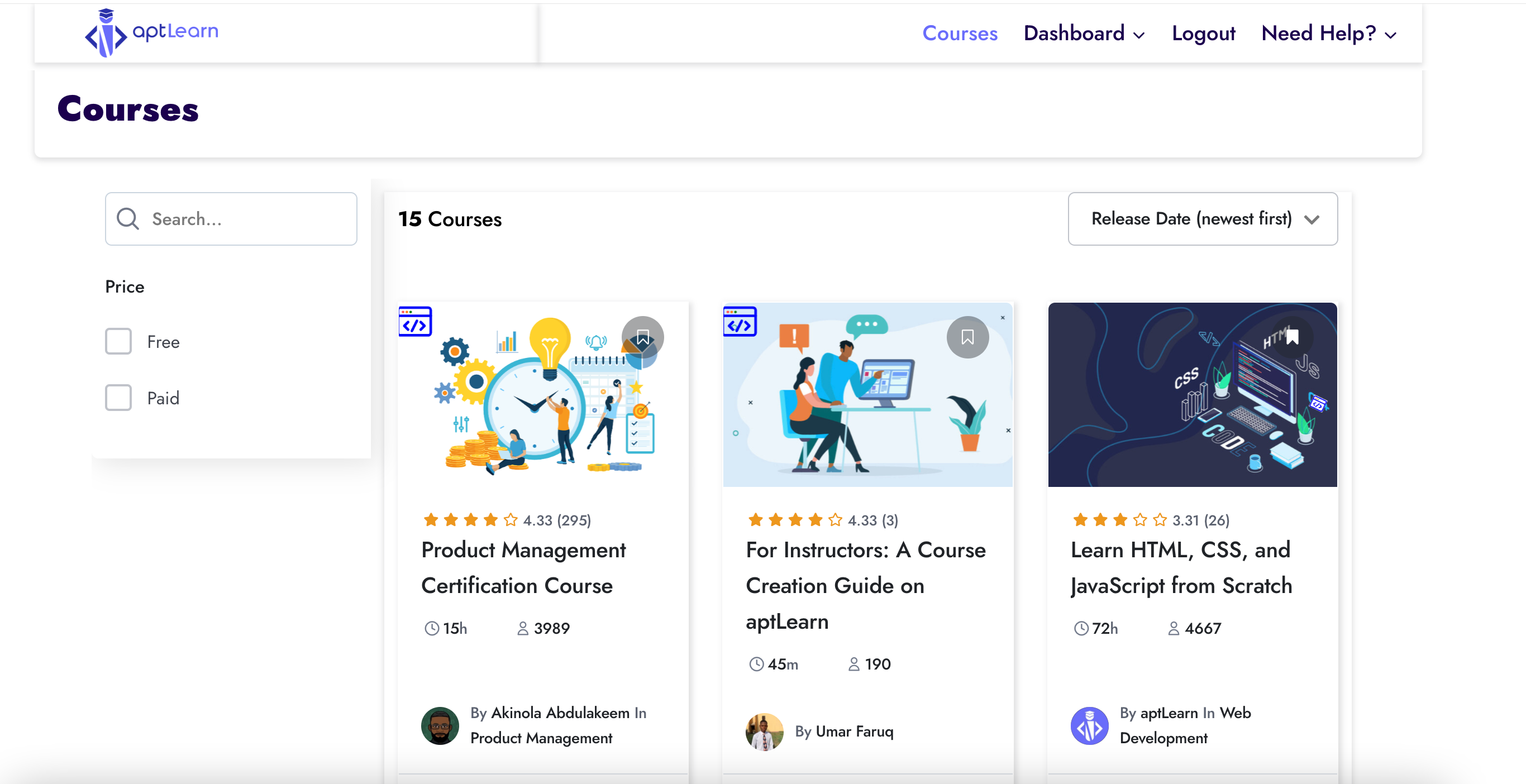Image resolution: width=1526 pixels, height=784 pixels.
Task: Click the 15h duration clock icon
Action: 432,628
